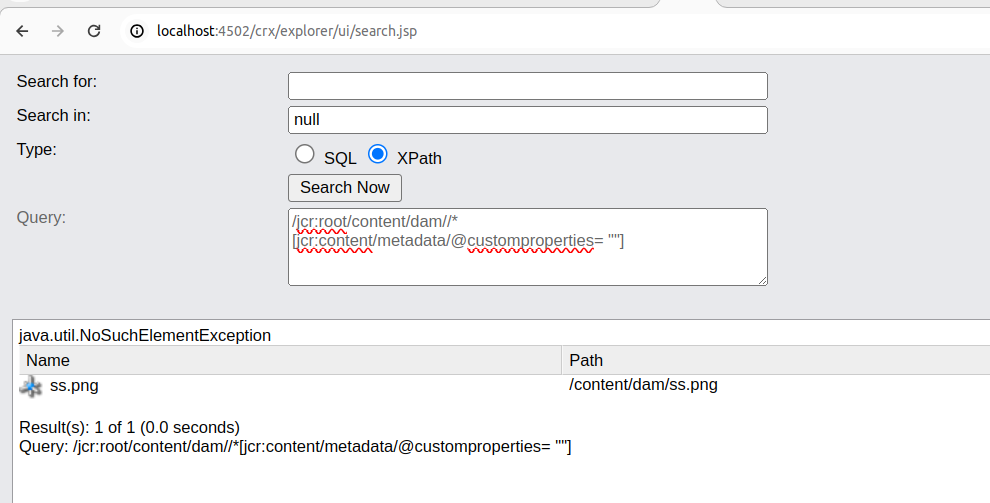Grab the Query text area resize handle
This screenshot has height=503, width=990.
[x=762, y=280]
